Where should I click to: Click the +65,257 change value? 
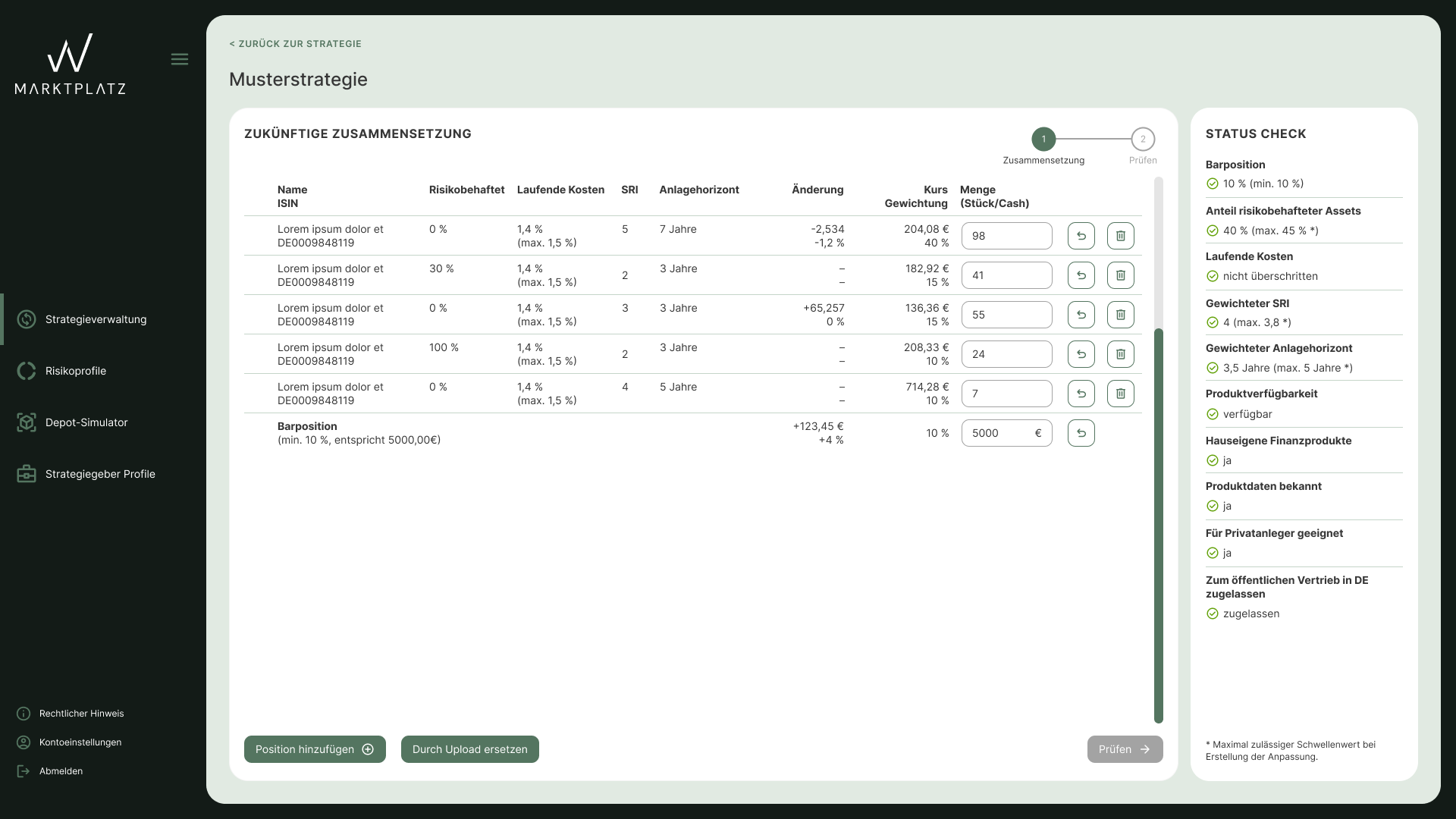tap(824, 308)
